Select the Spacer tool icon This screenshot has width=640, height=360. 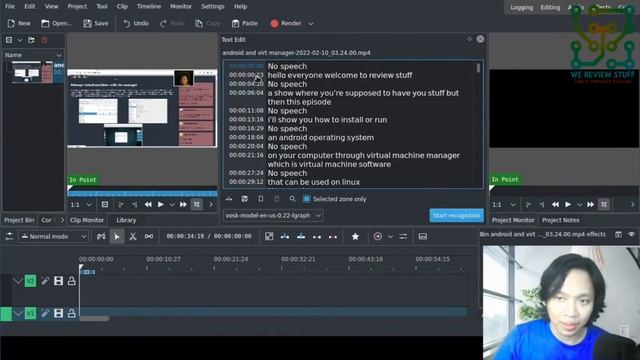click(x=149, y=236)
